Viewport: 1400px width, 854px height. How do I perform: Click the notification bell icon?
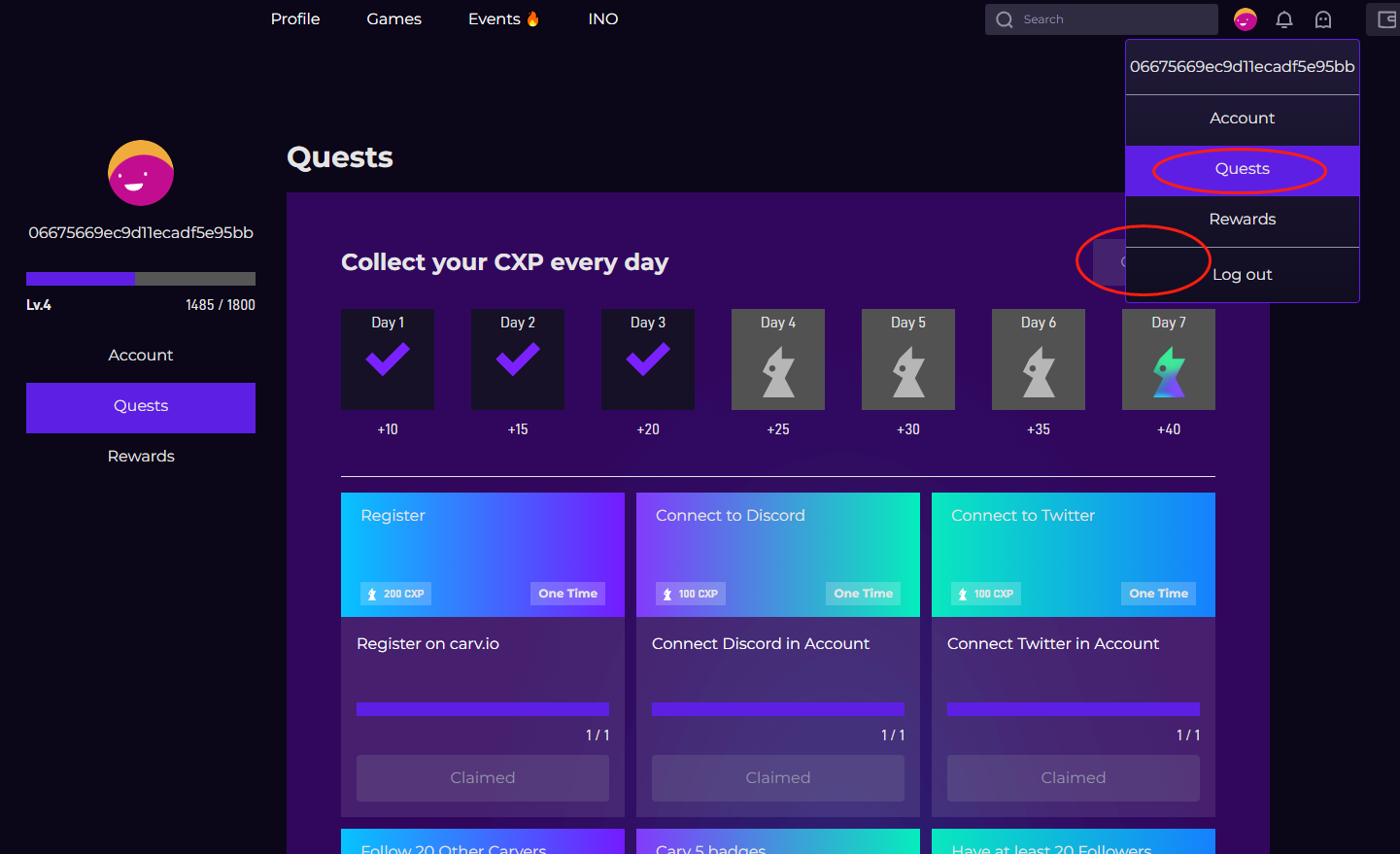[1284, 19]
